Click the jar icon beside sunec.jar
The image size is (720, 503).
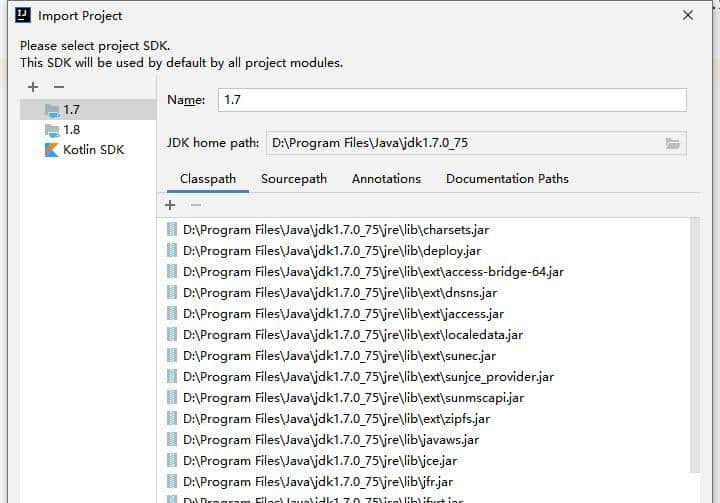172,356
